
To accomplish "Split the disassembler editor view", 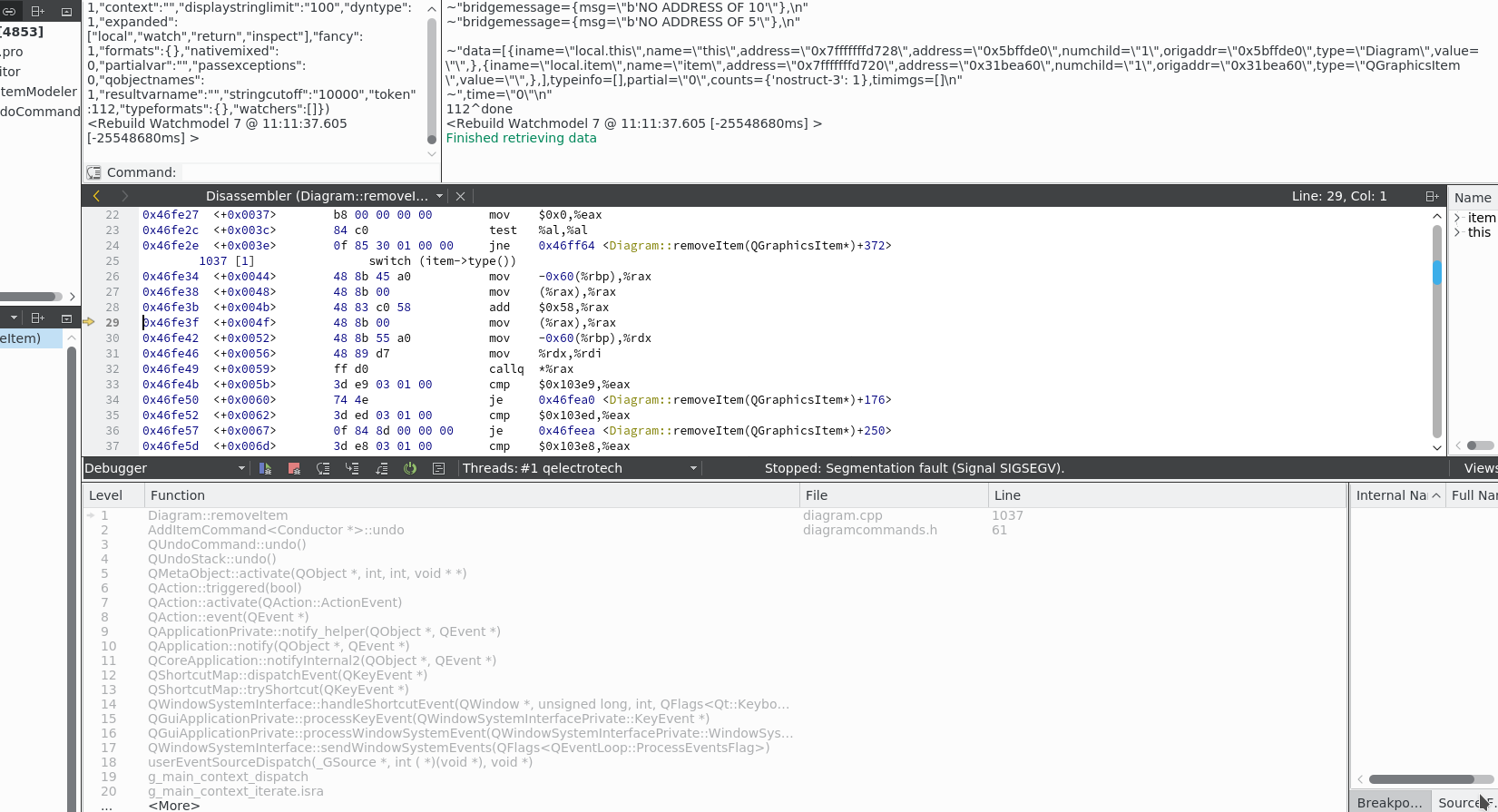I will (x=1432, y=196).
